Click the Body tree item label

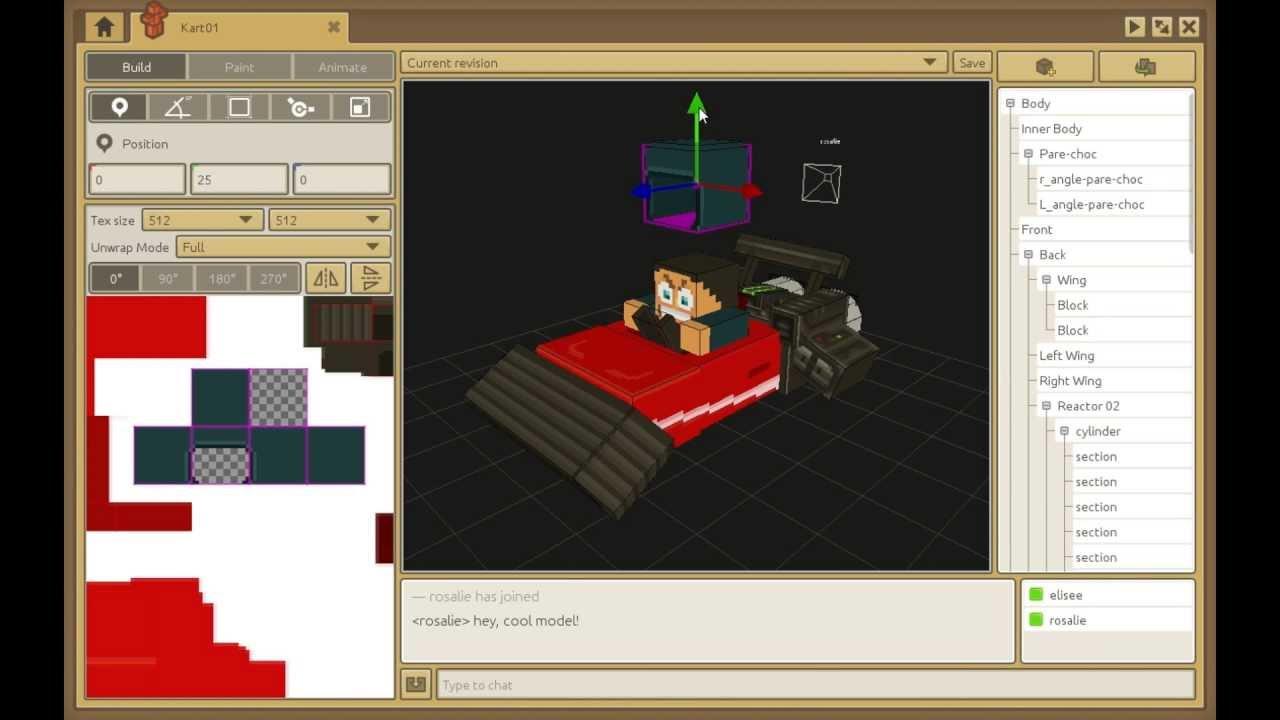point(1036,104)
